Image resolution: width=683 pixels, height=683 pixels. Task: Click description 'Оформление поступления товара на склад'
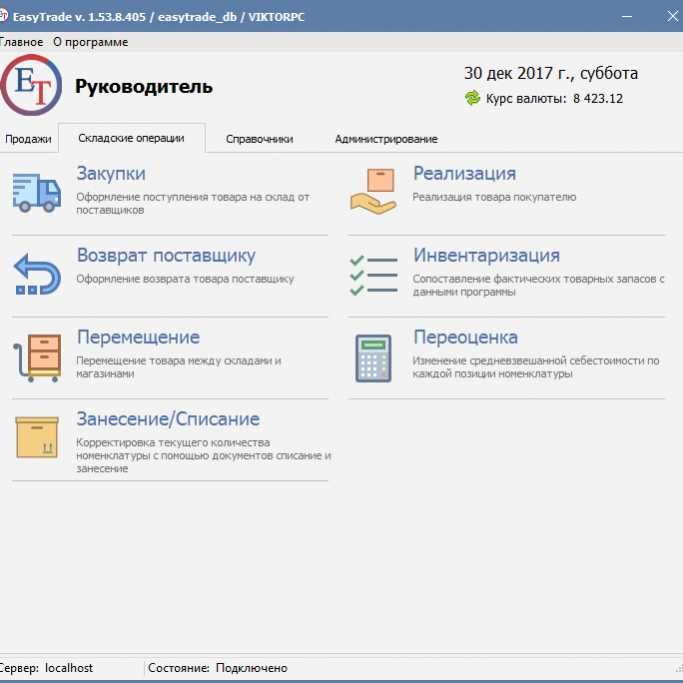[x=193, y=203]
